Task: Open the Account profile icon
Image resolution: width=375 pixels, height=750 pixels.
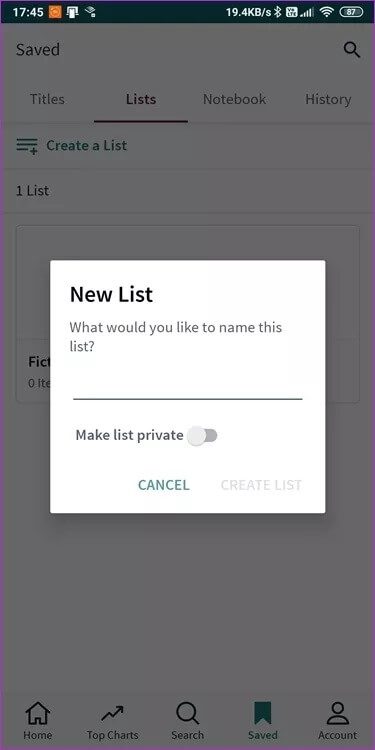Action: 337,714
